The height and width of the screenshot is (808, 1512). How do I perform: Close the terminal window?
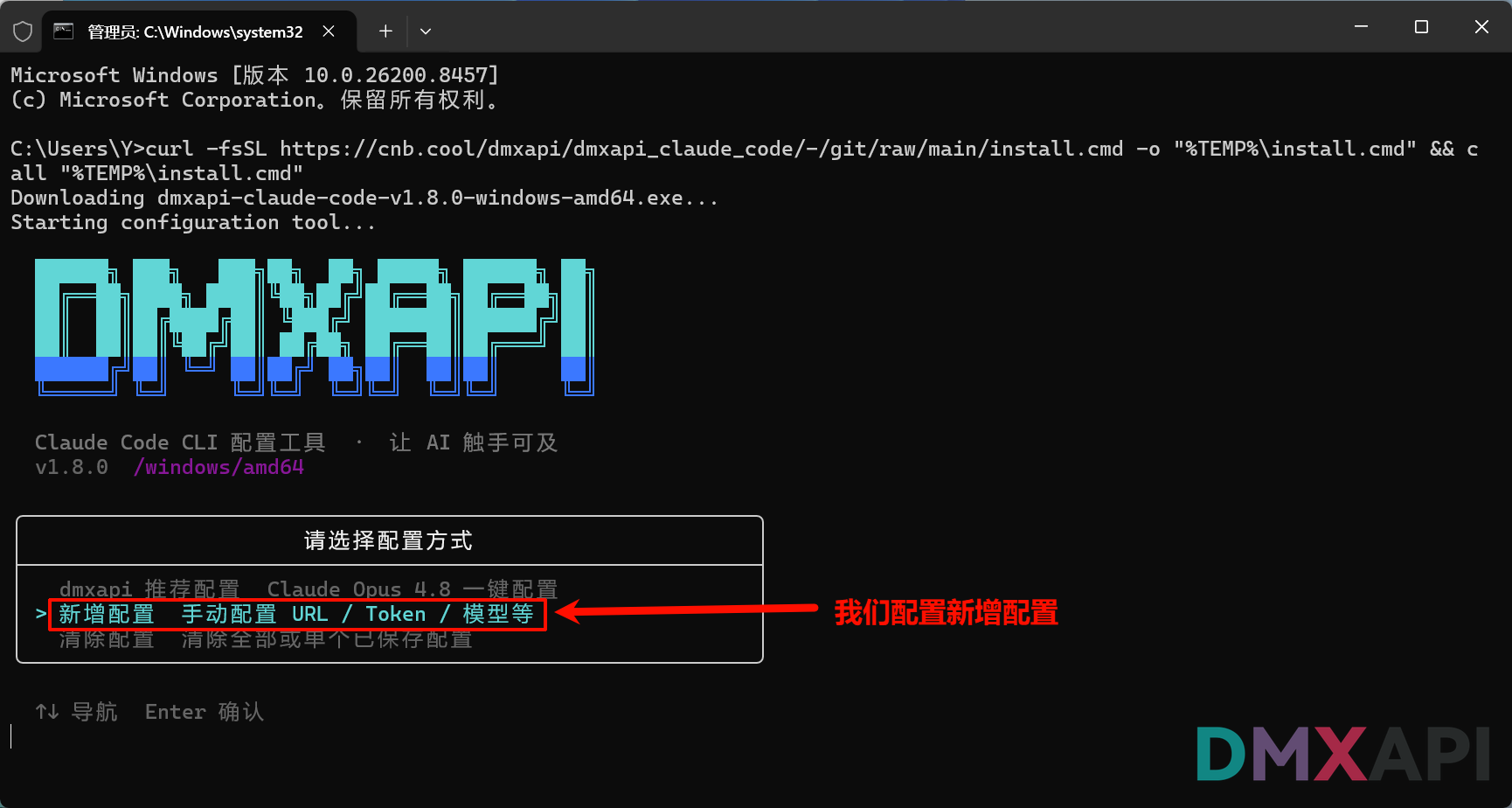coord(1481,27)
